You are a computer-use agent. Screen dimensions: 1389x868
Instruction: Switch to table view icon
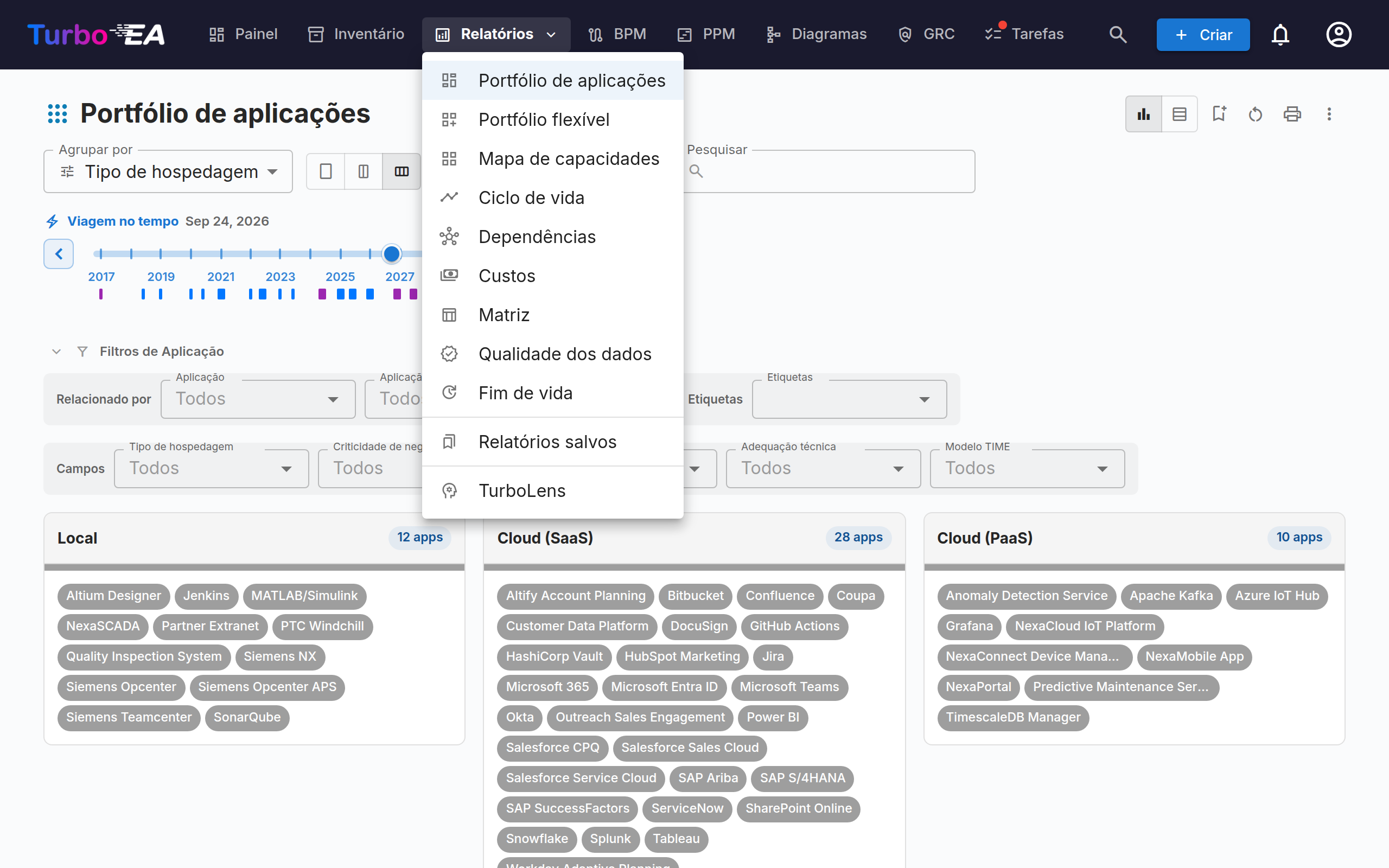1180,114
